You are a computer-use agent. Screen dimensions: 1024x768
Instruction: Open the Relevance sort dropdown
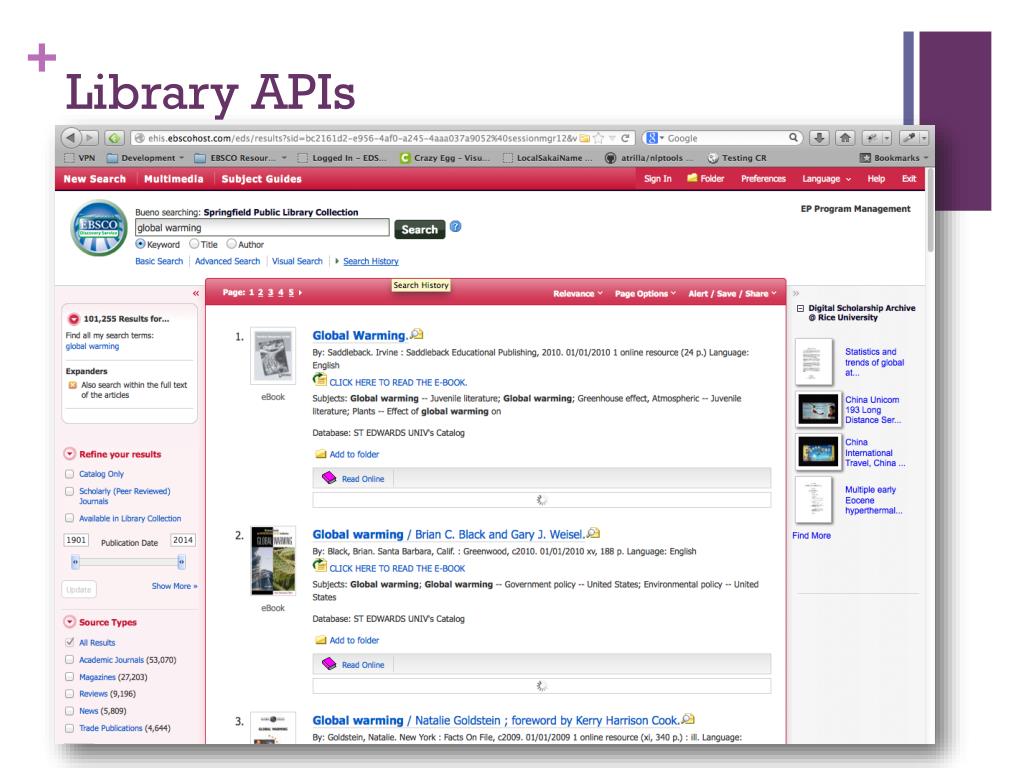point(578,293)
